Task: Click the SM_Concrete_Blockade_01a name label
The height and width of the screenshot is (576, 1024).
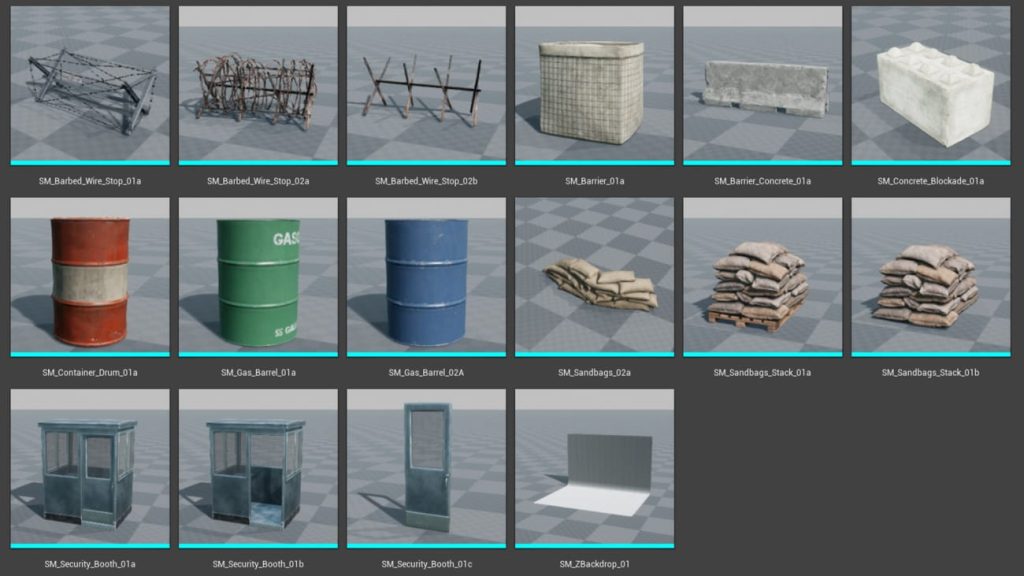Action: 931,181
